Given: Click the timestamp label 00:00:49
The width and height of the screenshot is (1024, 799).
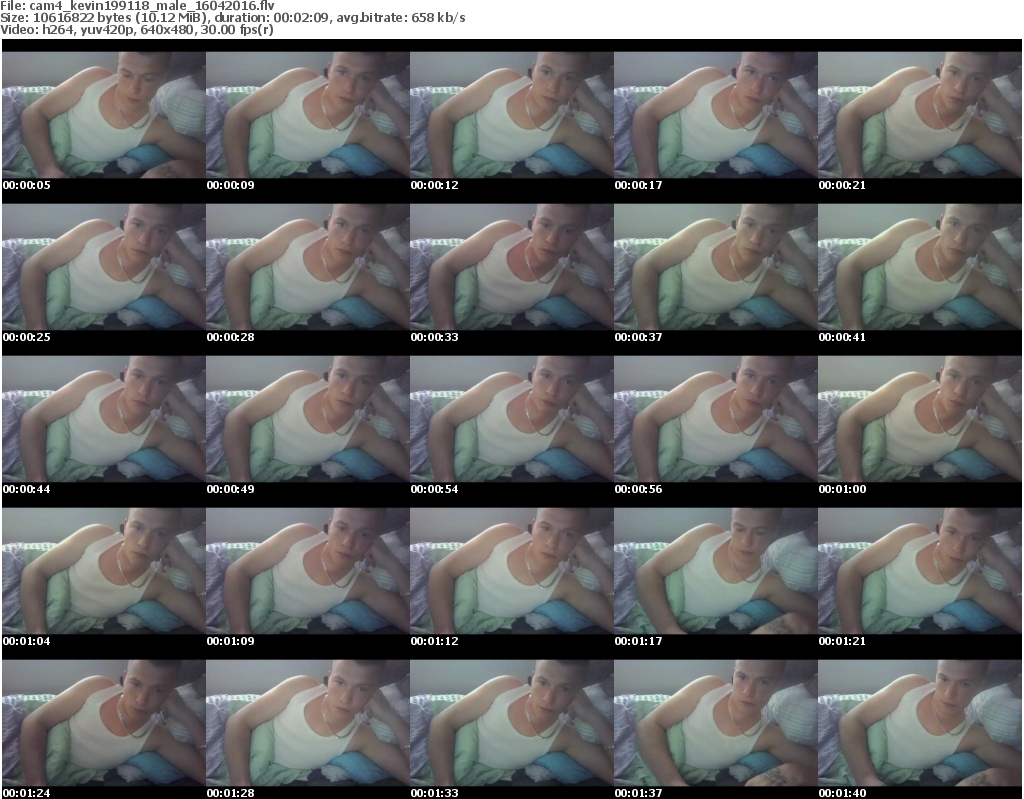Looking at the screenshot, I should pyautogui.click(x=231, y=489).
